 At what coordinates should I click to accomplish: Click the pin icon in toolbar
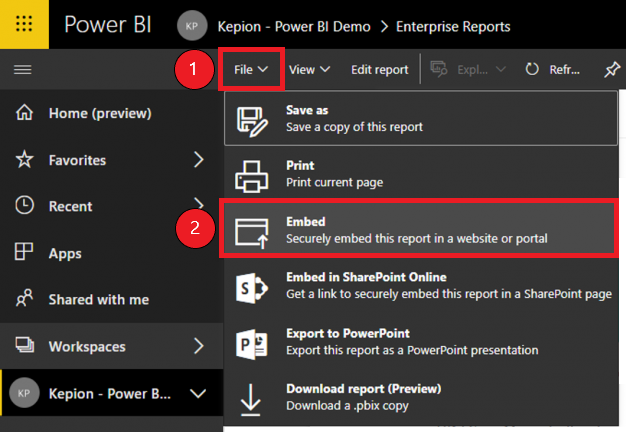(x=612, y=69)
